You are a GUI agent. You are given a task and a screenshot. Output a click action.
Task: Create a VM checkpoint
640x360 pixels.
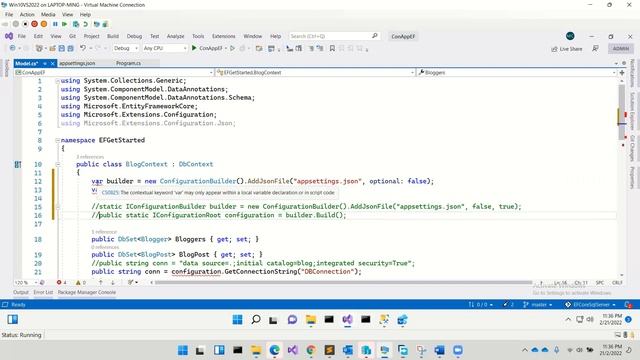[76, 24]
